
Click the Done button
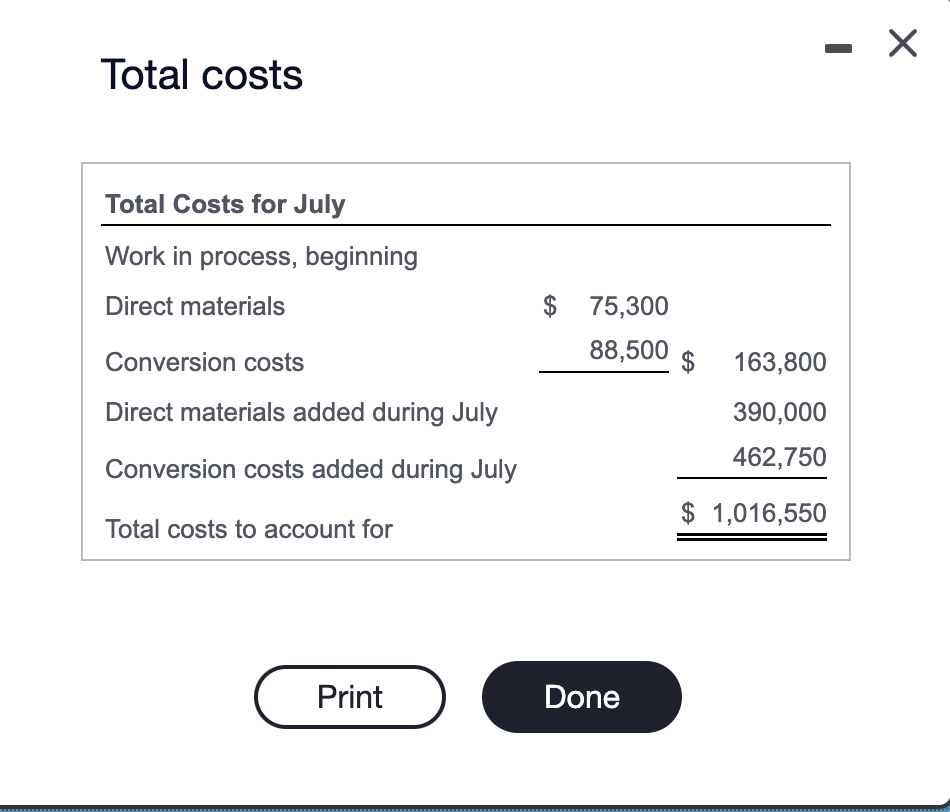tap(581, 697)
